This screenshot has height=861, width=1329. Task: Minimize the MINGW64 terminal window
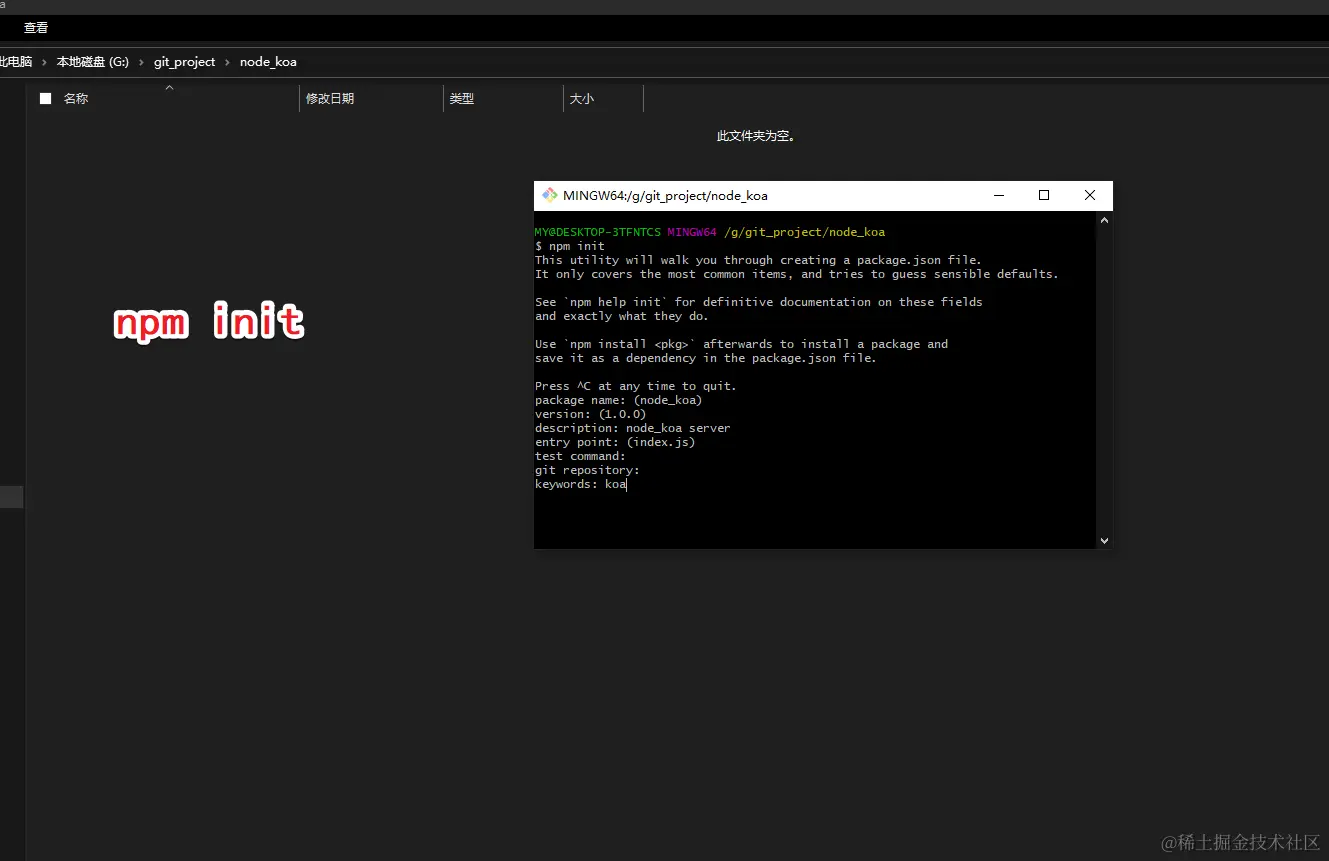click(998, 195)
